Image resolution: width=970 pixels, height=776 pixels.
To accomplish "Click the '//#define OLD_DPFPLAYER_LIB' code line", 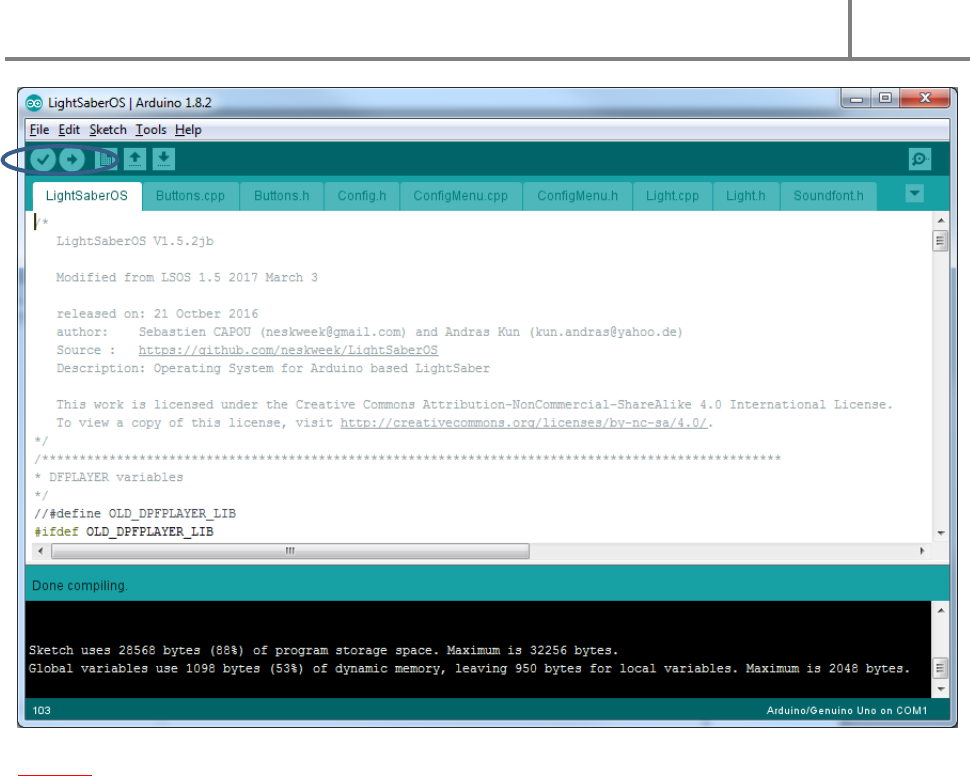I will pyautogui.click(x=135, y=514).
